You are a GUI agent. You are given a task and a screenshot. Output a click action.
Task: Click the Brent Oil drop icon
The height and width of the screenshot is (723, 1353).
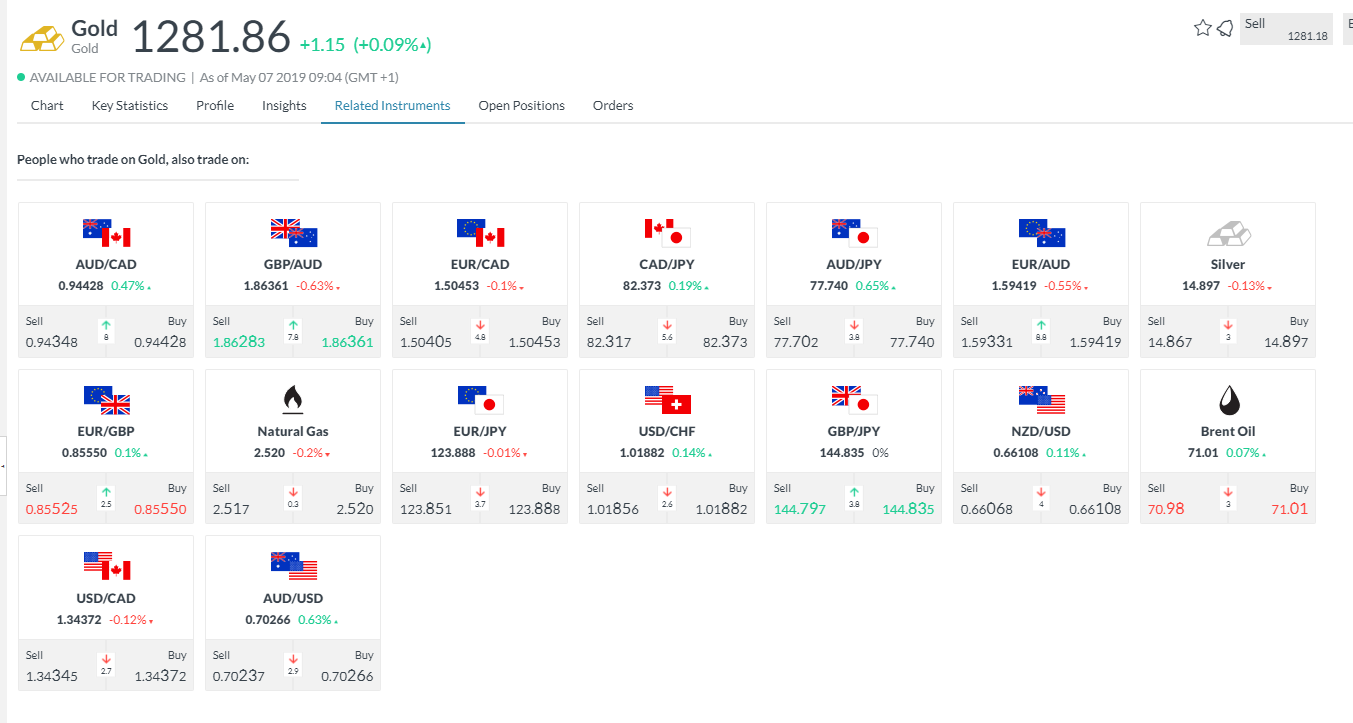[x=1227, y=400]
